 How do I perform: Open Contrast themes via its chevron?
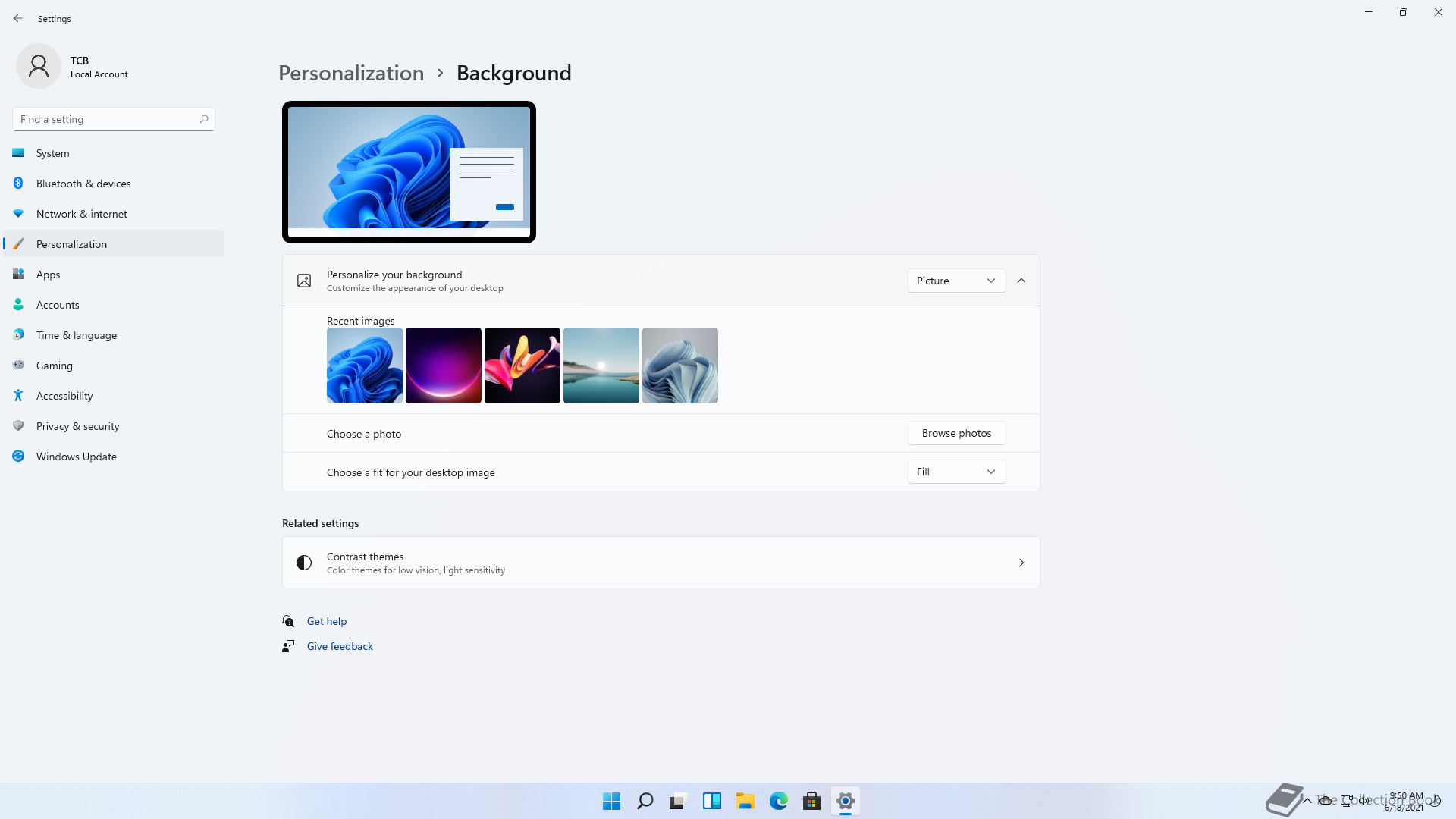(x=1021, y=563)
